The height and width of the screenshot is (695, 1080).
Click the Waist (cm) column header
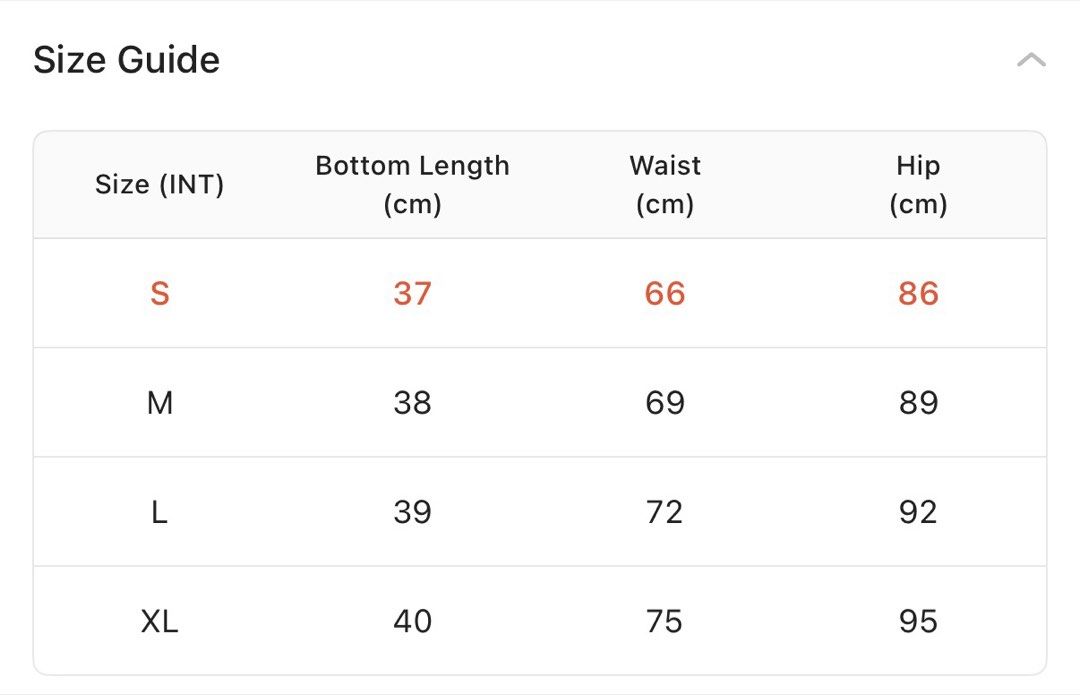click(665, 185)
